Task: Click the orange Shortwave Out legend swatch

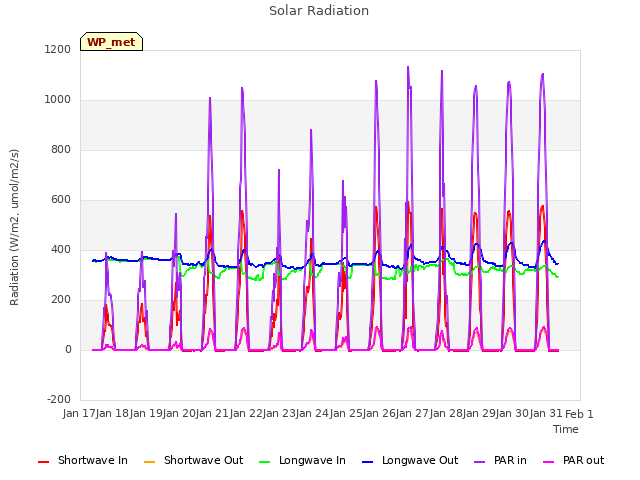Action: [150, 462]
